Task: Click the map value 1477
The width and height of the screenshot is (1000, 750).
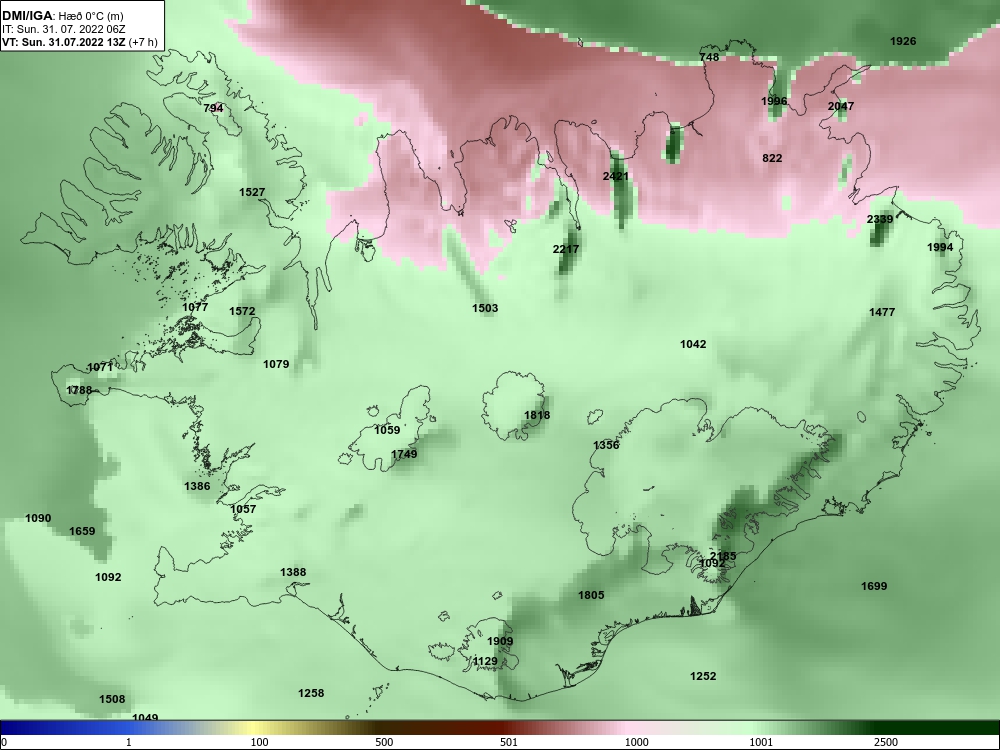Action: (882, 312)
